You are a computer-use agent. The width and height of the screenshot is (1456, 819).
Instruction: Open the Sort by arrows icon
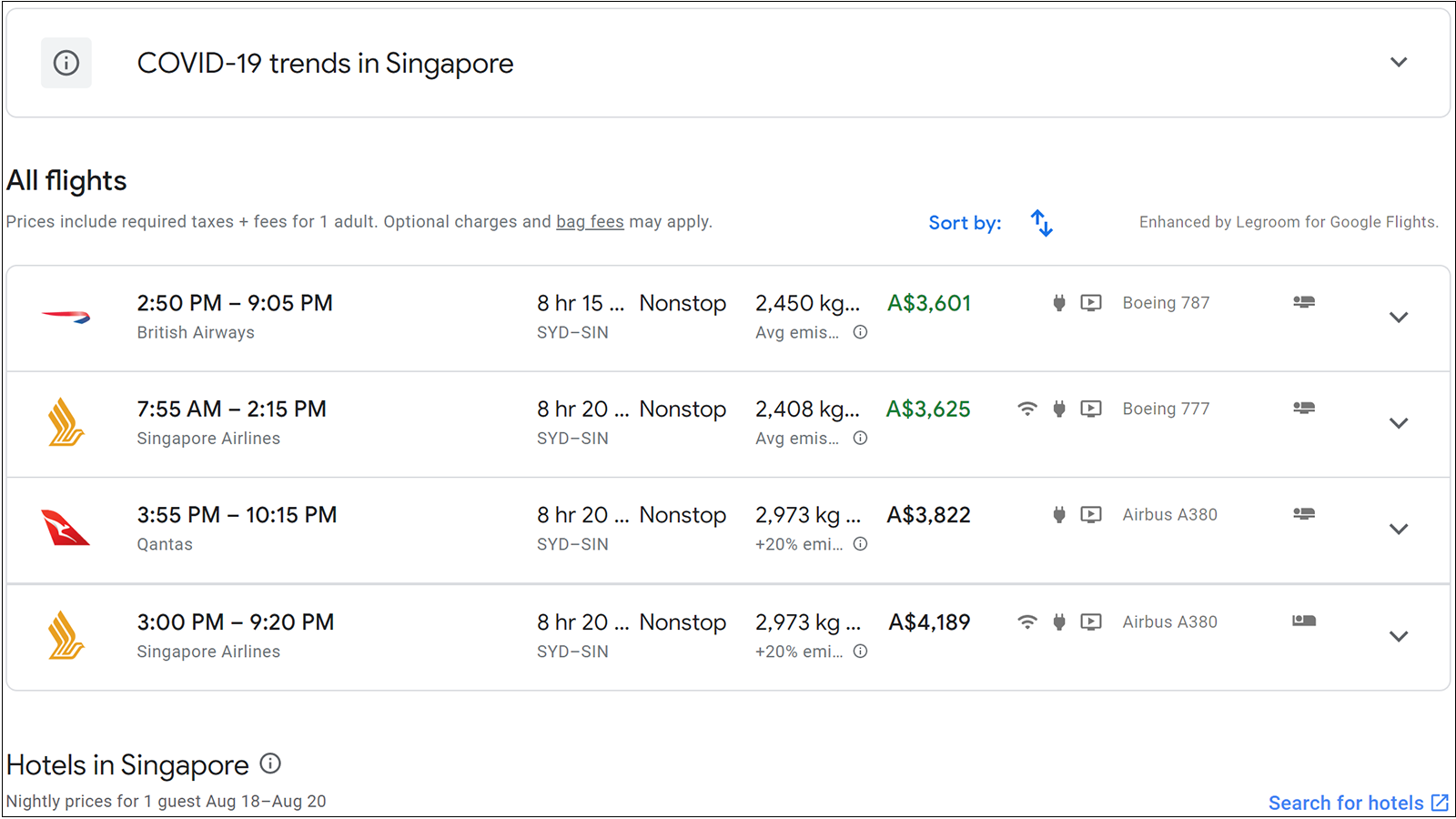[1042, 223]
